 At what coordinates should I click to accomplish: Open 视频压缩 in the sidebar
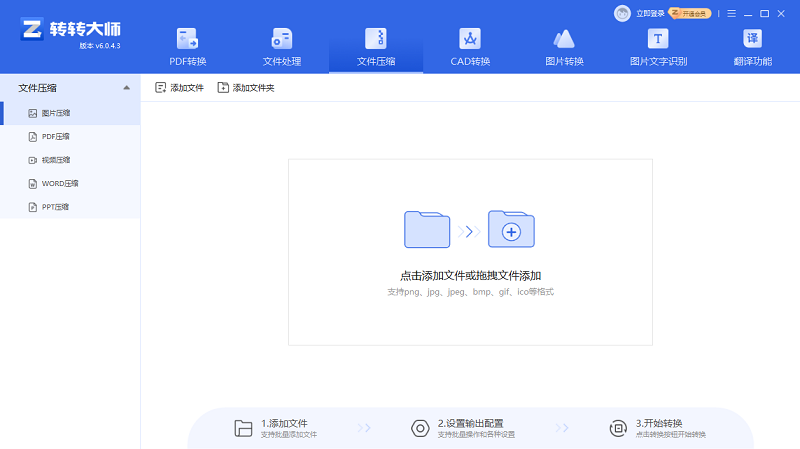[55, 160]
